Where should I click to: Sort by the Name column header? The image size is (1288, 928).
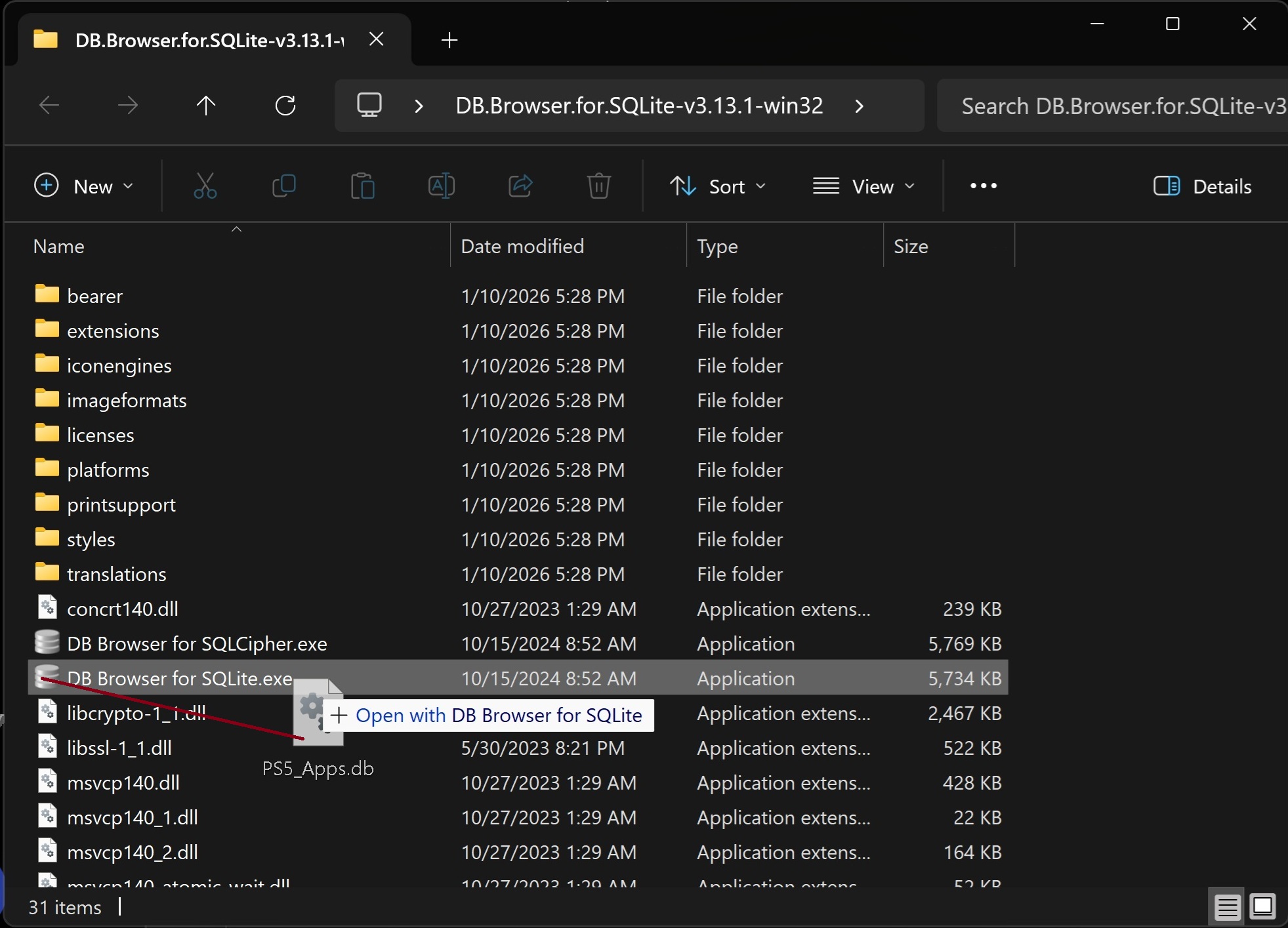239,247
